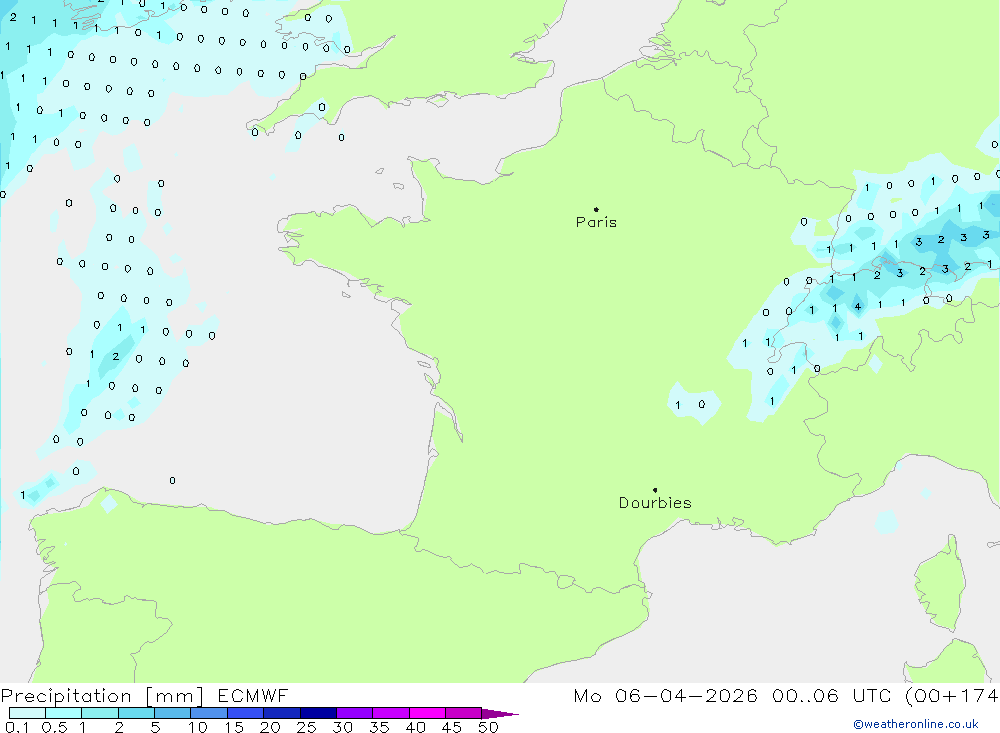
Task: Click the 'Mo 06-04-2026' date text
Action: pyautogui.click(x=665, y=696)
